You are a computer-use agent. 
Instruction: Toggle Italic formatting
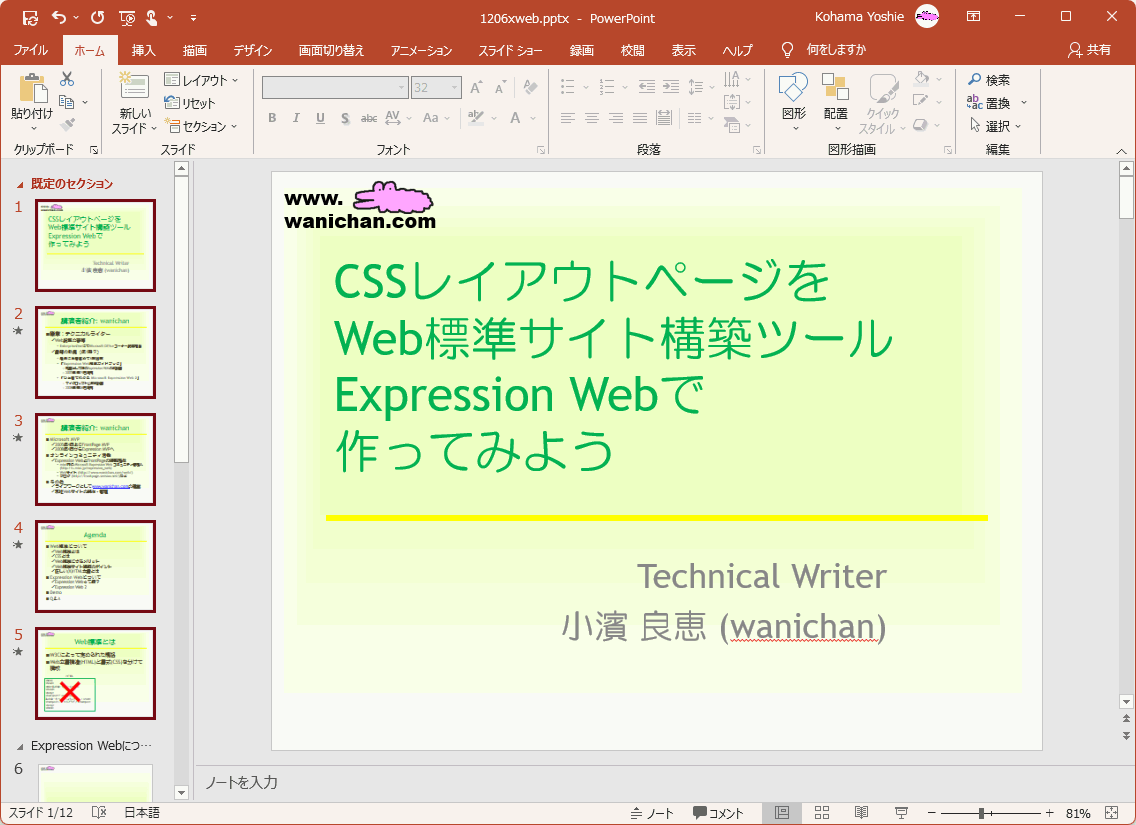pyautogui.click(x=296, y=118)
